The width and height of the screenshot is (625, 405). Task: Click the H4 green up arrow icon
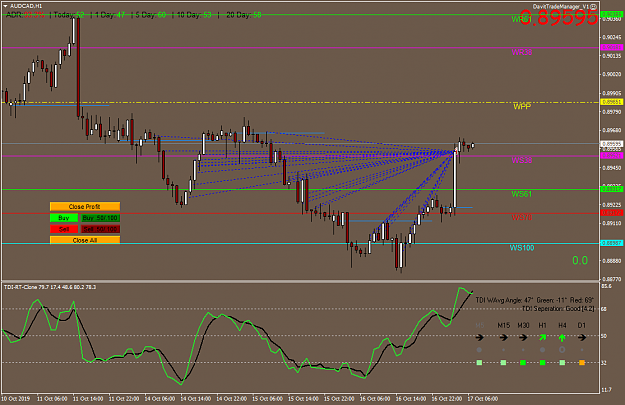pyautogui.click(x=562, y=338)
